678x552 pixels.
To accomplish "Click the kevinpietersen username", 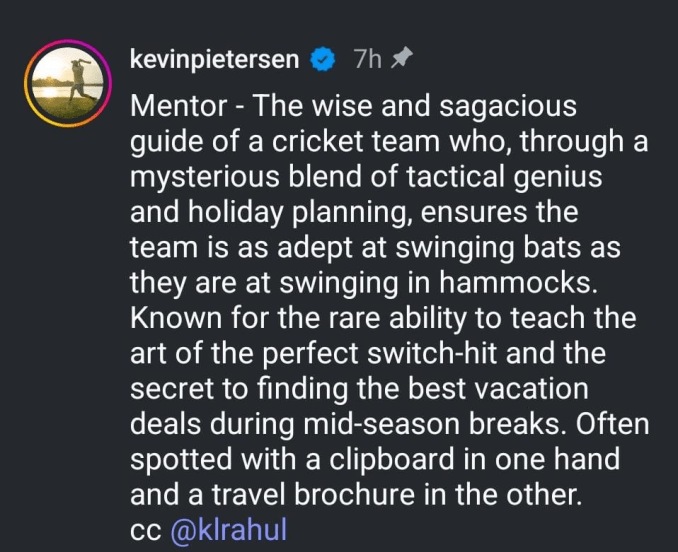I will tap(214, 59).
